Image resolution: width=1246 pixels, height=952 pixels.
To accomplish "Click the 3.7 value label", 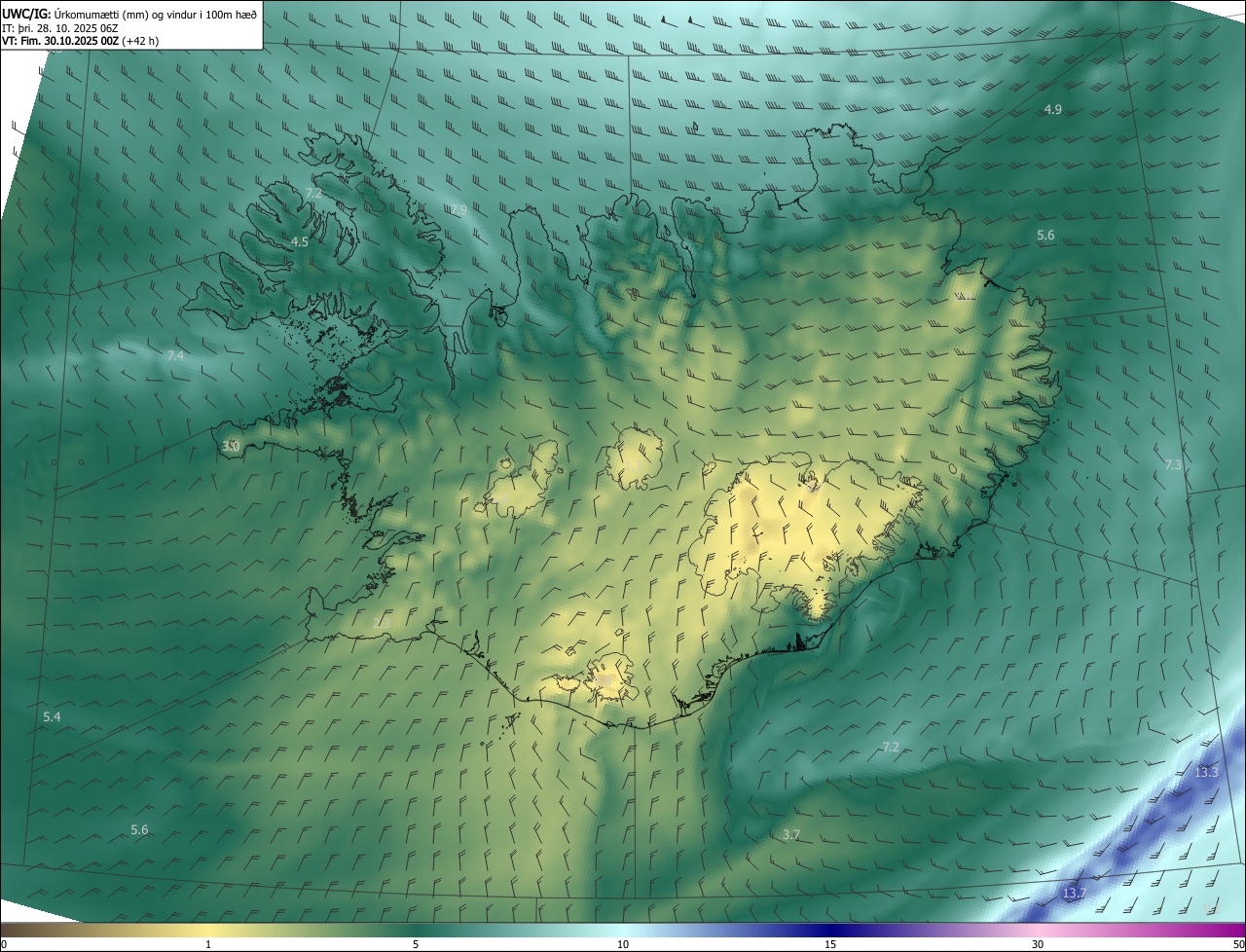I will click(x=791, y=835).
